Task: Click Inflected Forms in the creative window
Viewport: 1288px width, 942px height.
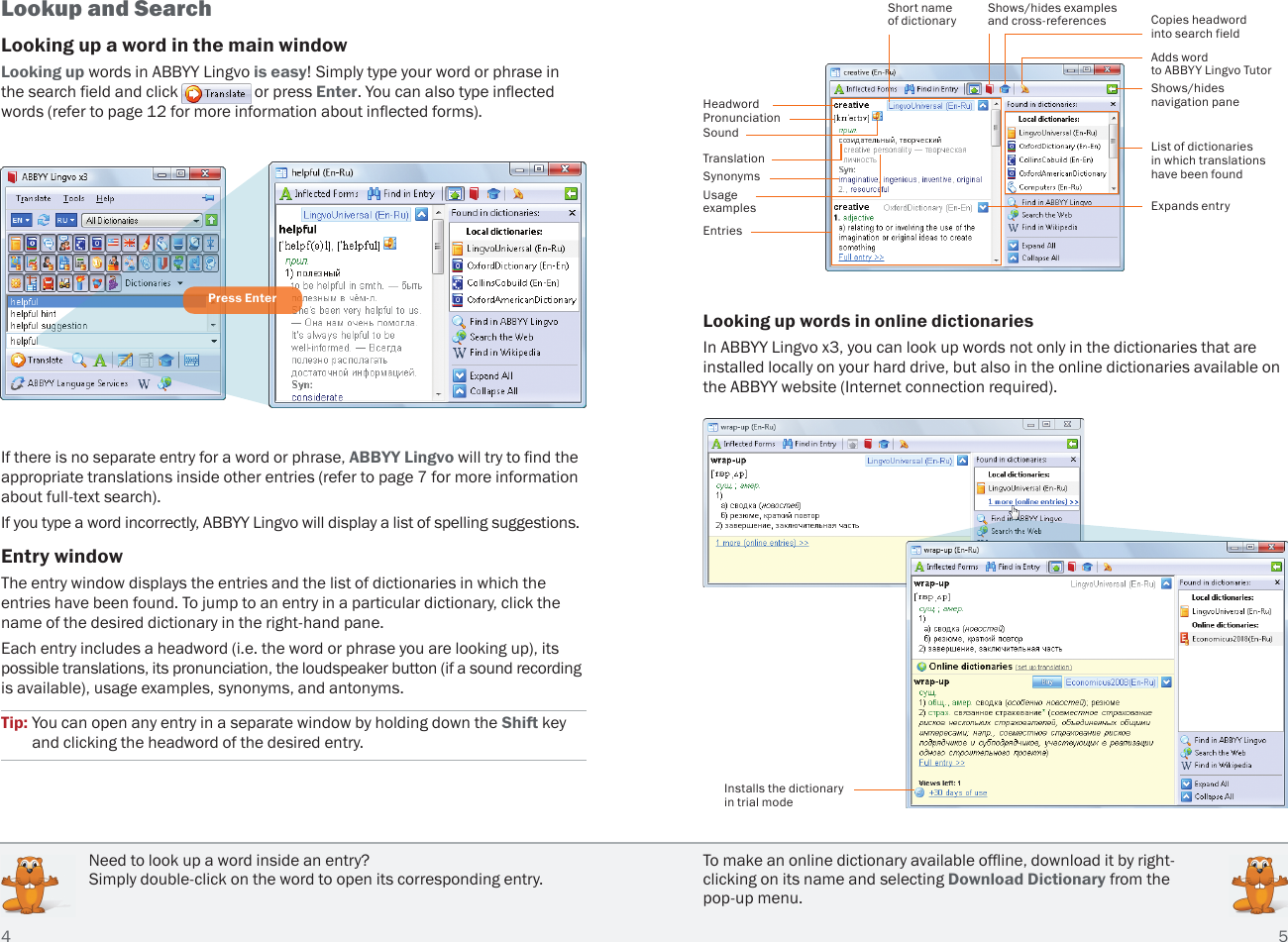Action: [866, 89]
